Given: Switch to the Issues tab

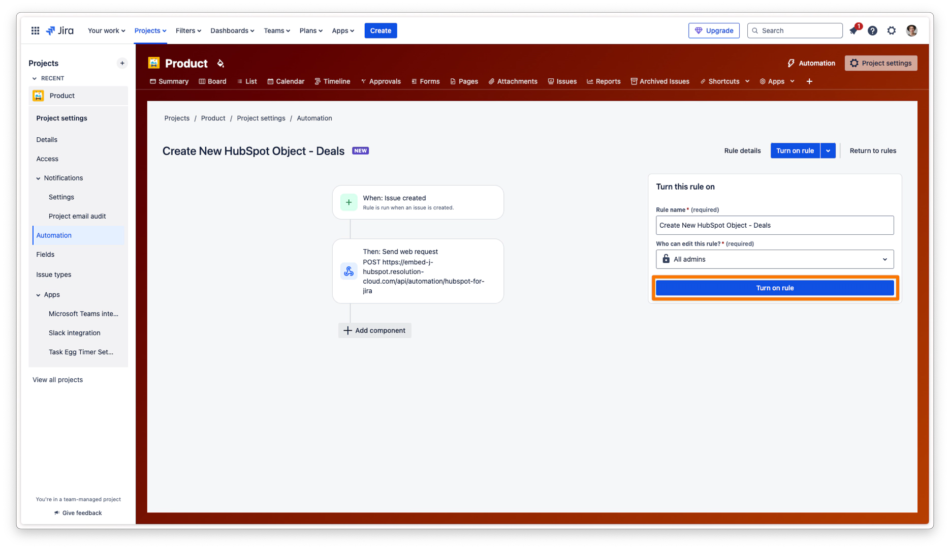Looking at the screenshot, I should pyautogui.click(x=562, y=81).
